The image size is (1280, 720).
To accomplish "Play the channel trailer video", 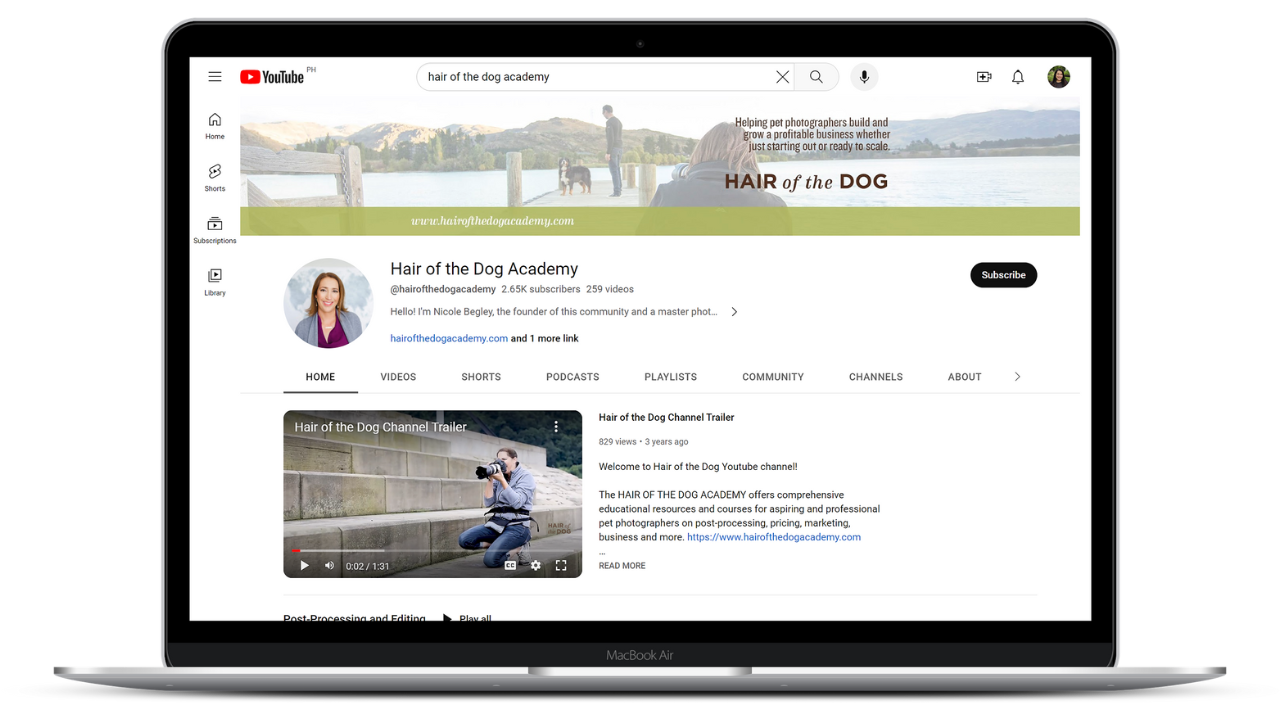I will [304, 566].
